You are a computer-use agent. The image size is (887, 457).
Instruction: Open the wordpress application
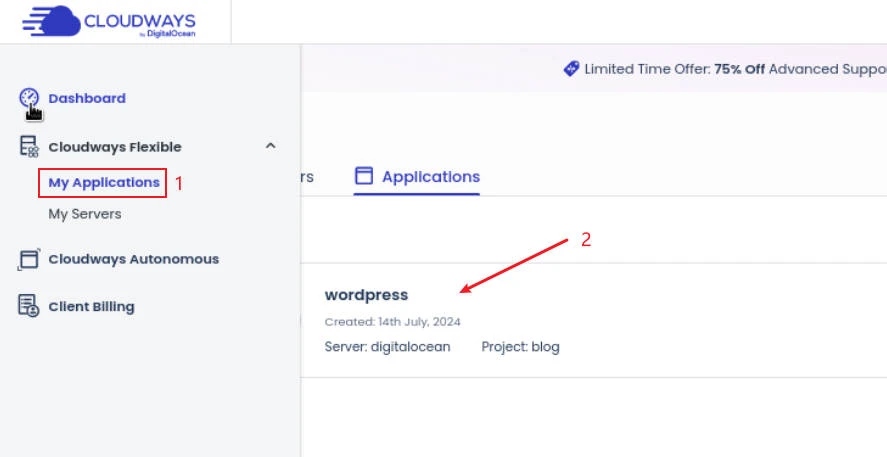pyautogui.click(x=366, y=295)
